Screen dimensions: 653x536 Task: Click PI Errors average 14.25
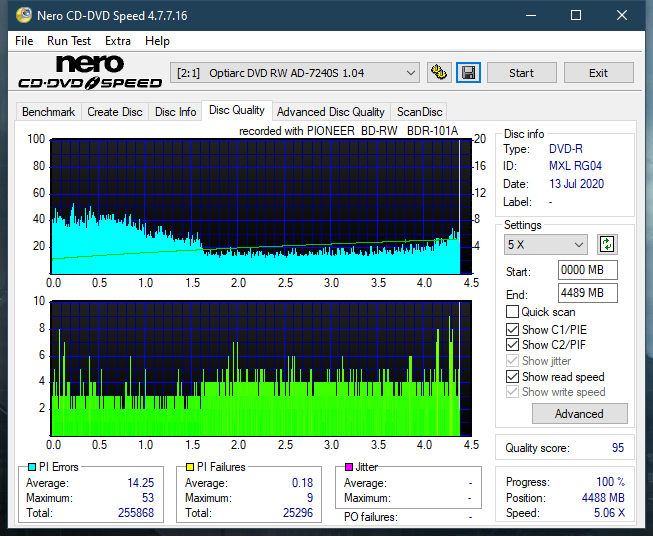pyautogui.click(x=141, y=483)
